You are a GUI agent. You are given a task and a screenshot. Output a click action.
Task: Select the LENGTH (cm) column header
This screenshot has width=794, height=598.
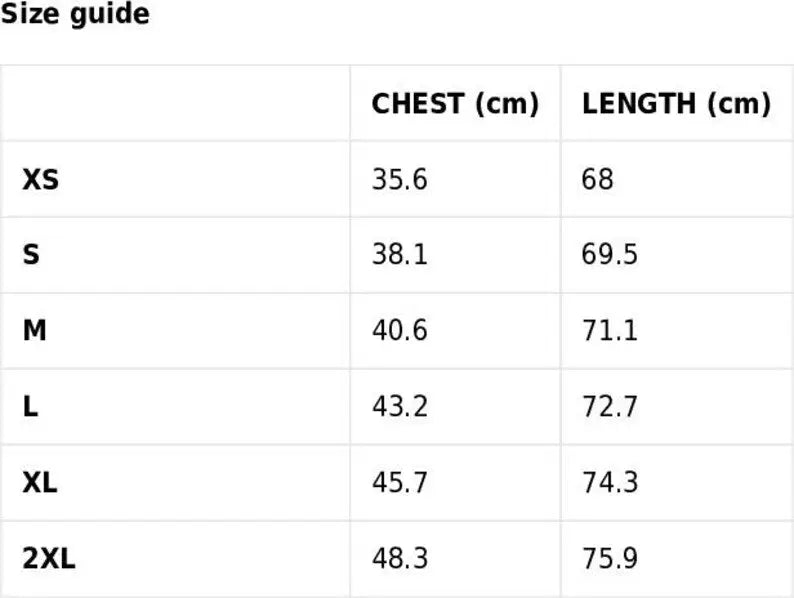[x=677, y=104]
